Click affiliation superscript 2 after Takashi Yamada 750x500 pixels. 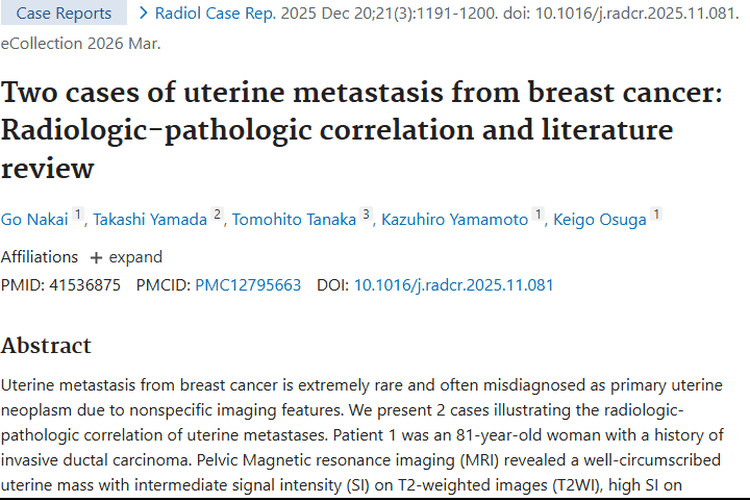217,214
